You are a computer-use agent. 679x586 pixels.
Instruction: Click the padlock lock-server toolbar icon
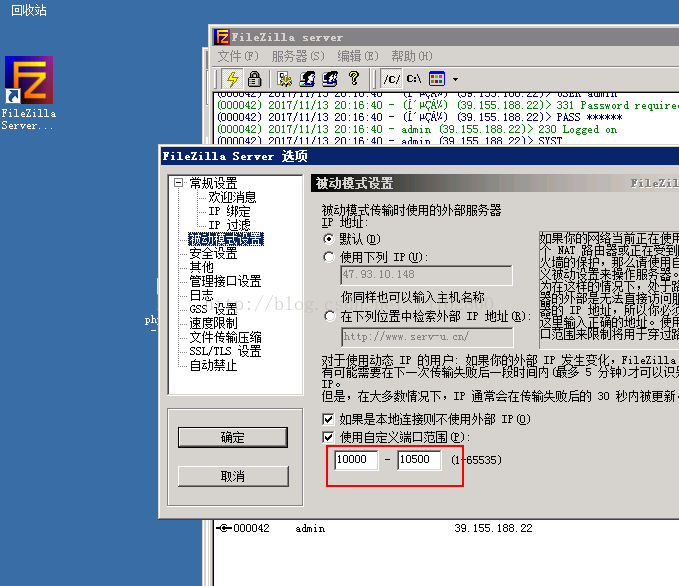tap(254, 79)
